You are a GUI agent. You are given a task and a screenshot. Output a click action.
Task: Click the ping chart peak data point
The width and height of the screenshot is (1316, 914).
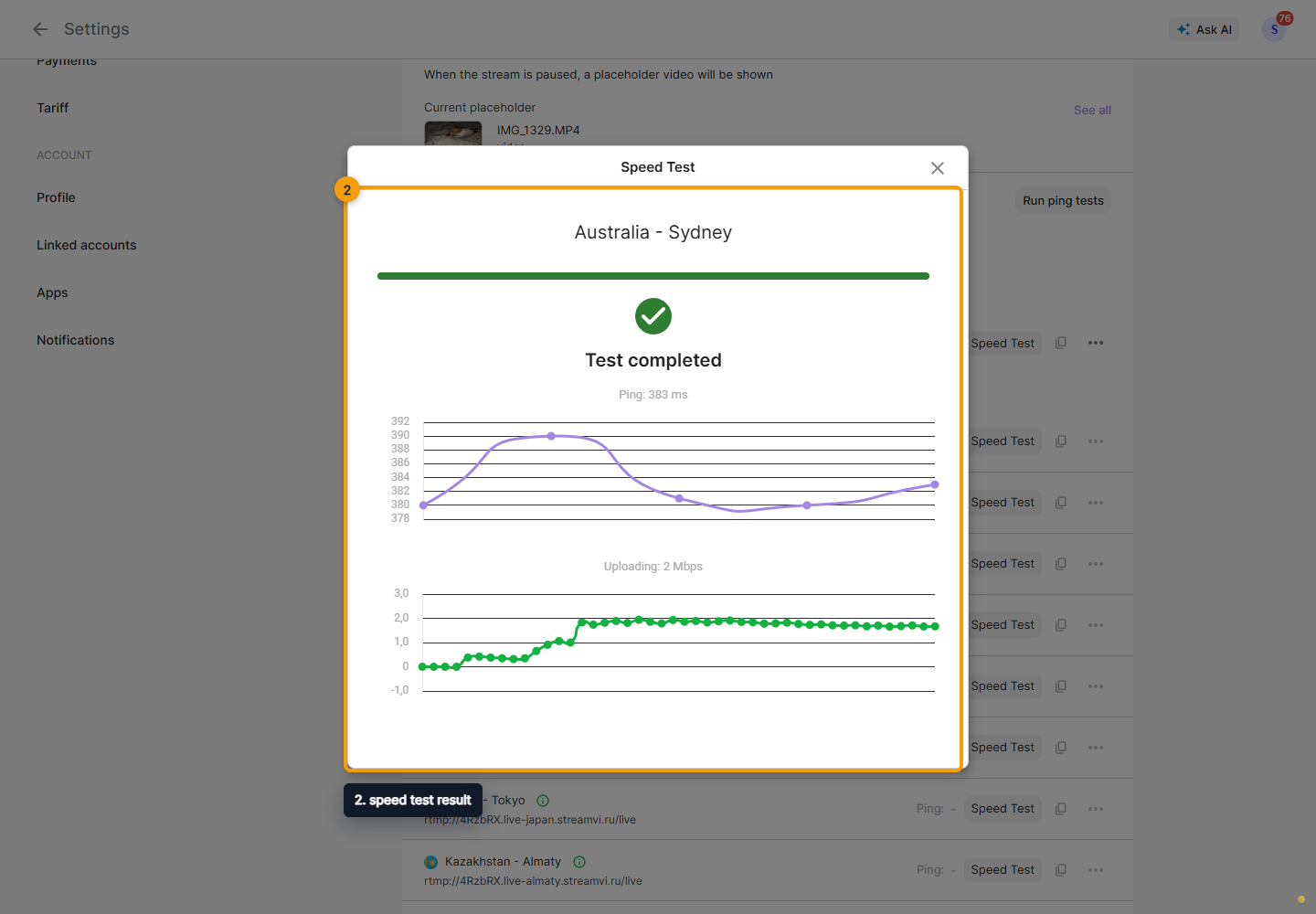coord(551,436)
